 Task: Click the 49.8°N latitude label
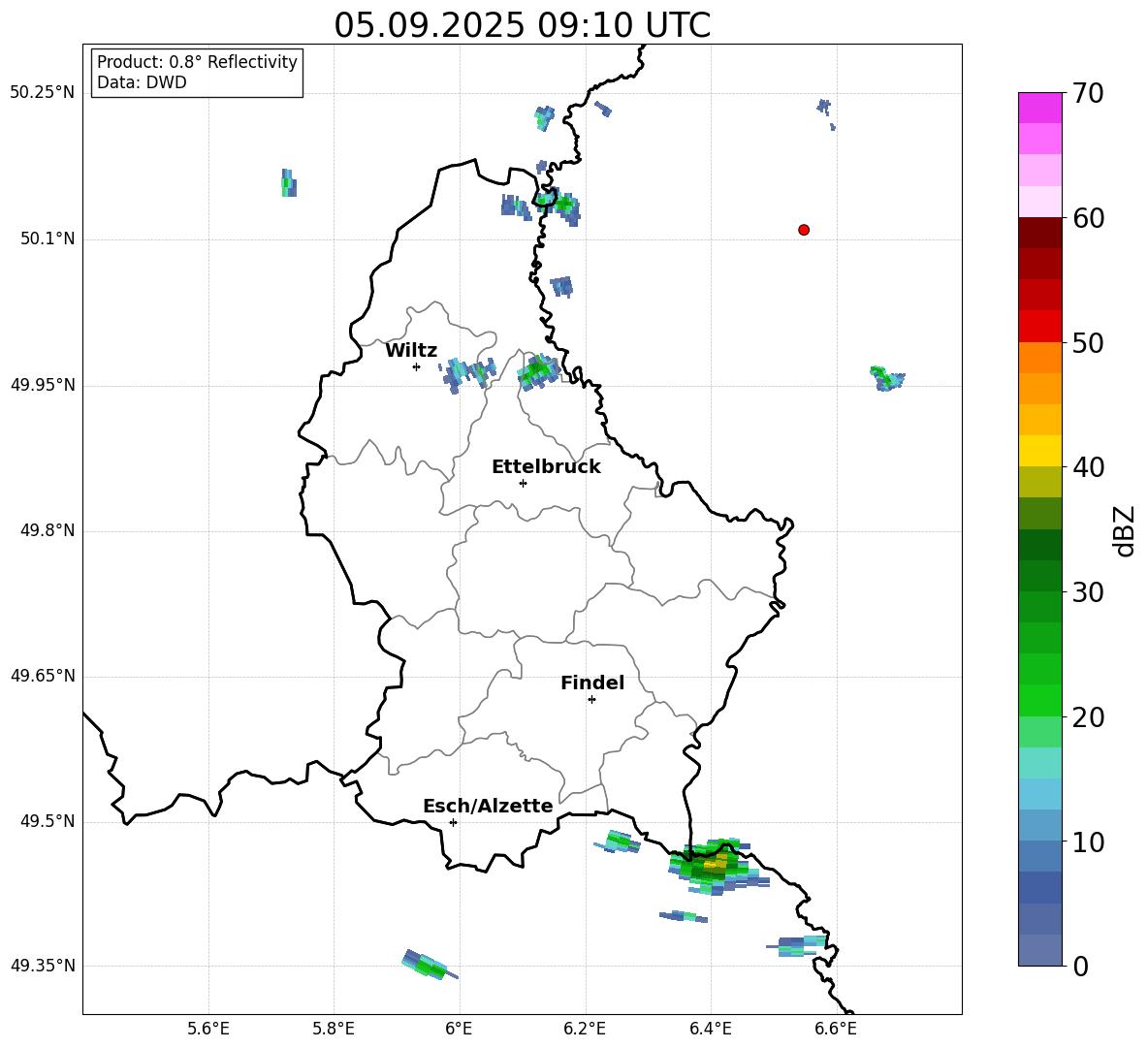coord(48,530)
